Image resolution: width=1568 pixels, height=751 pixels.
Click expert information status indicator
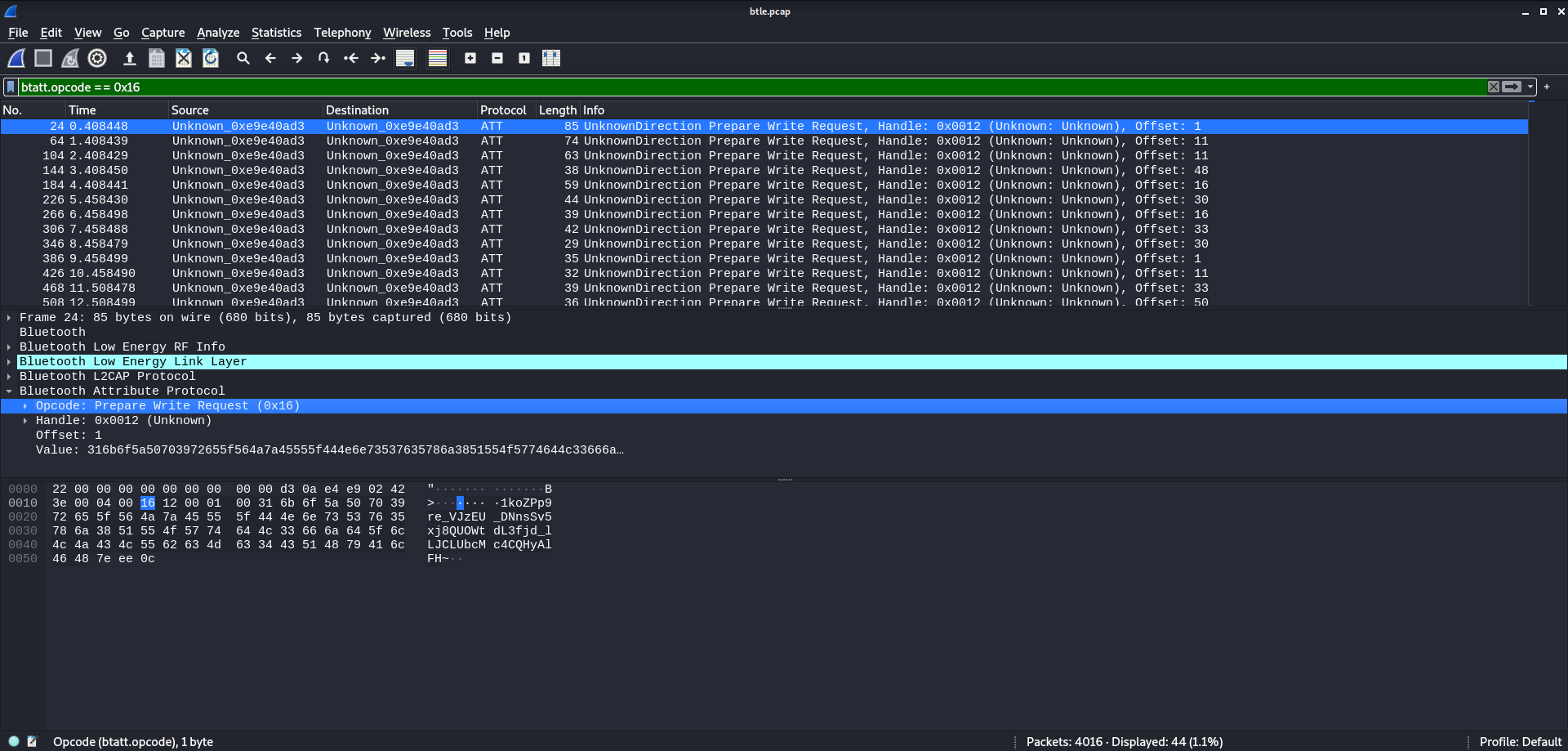[14, 741]
